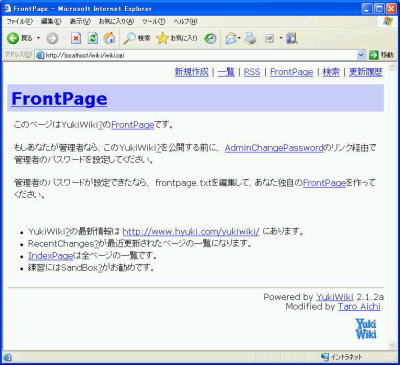Click the Edit with Word icon
Screen dimensions: 400x365
tap(270, 39)
